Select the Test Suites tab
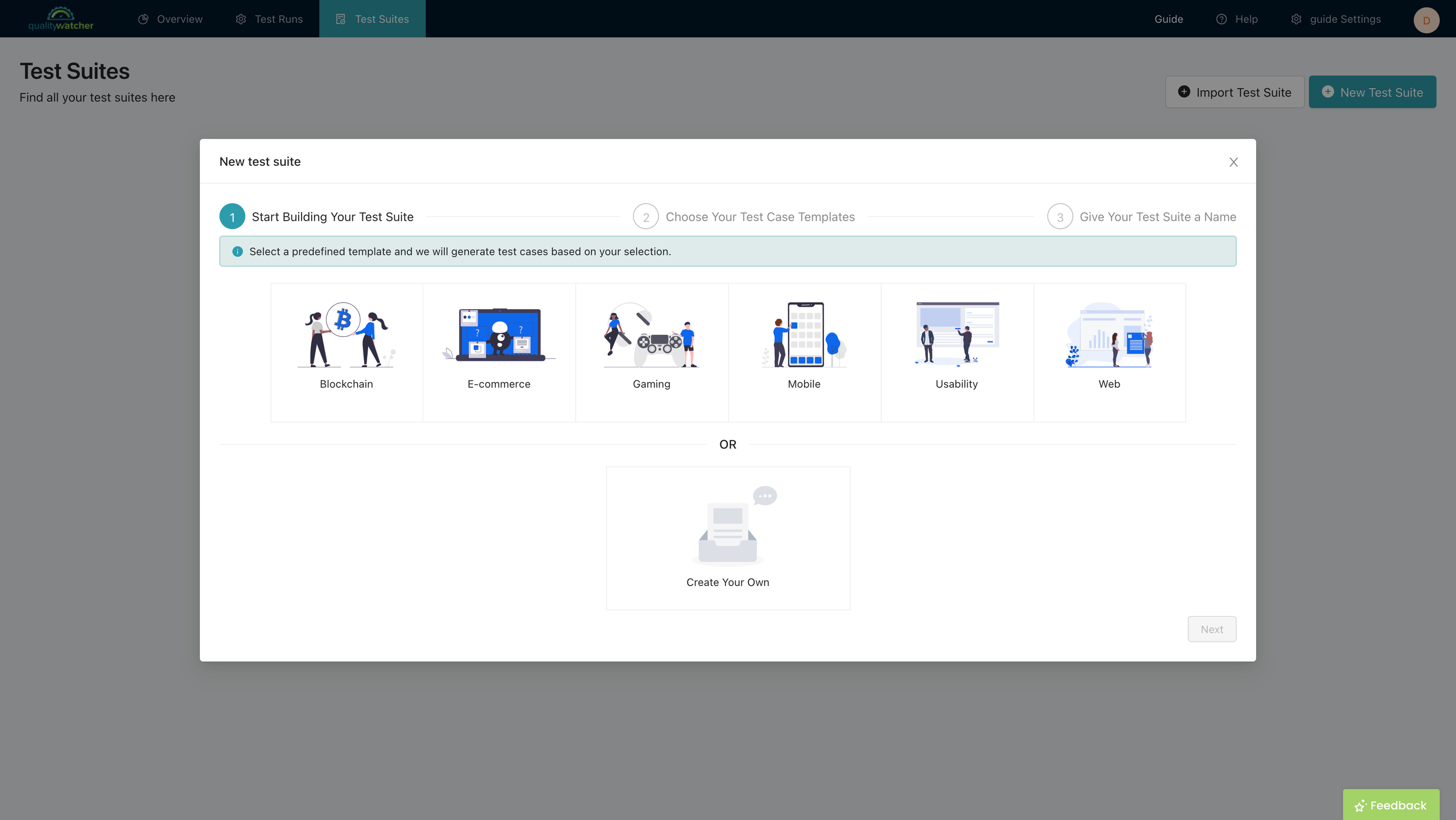The width and height of the screenshot is (1456, 820). coord(373,18)
